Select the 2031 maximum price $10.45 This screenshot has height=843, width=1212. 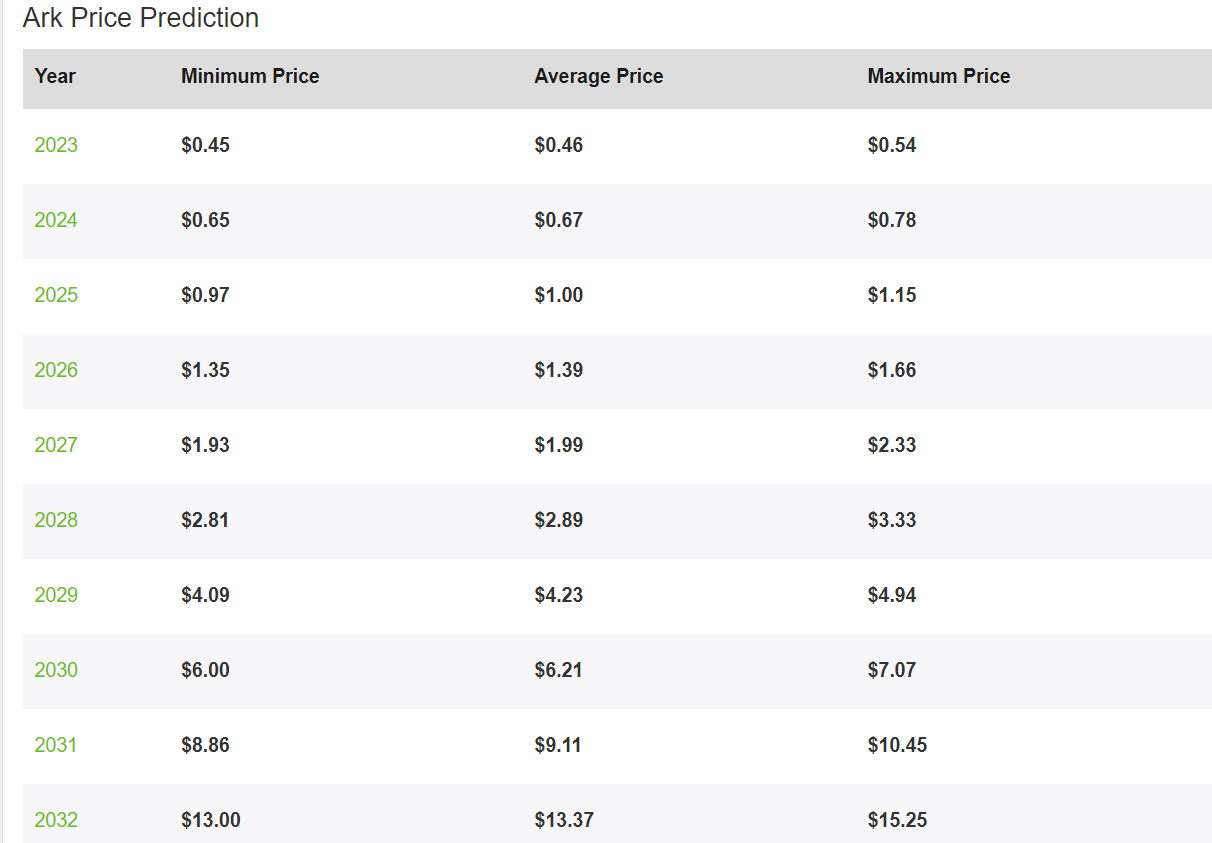pos(897,745)
